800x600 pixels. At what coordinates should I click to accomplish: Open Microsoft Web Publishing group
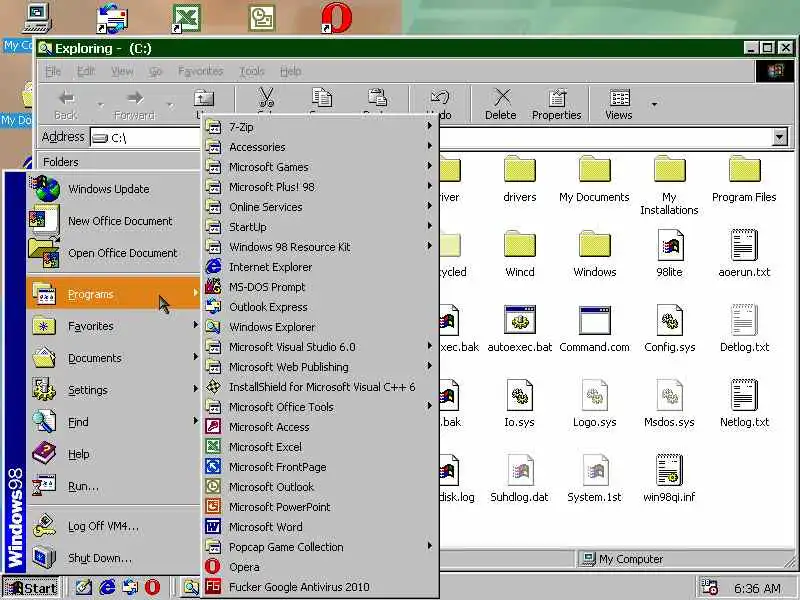320,366
